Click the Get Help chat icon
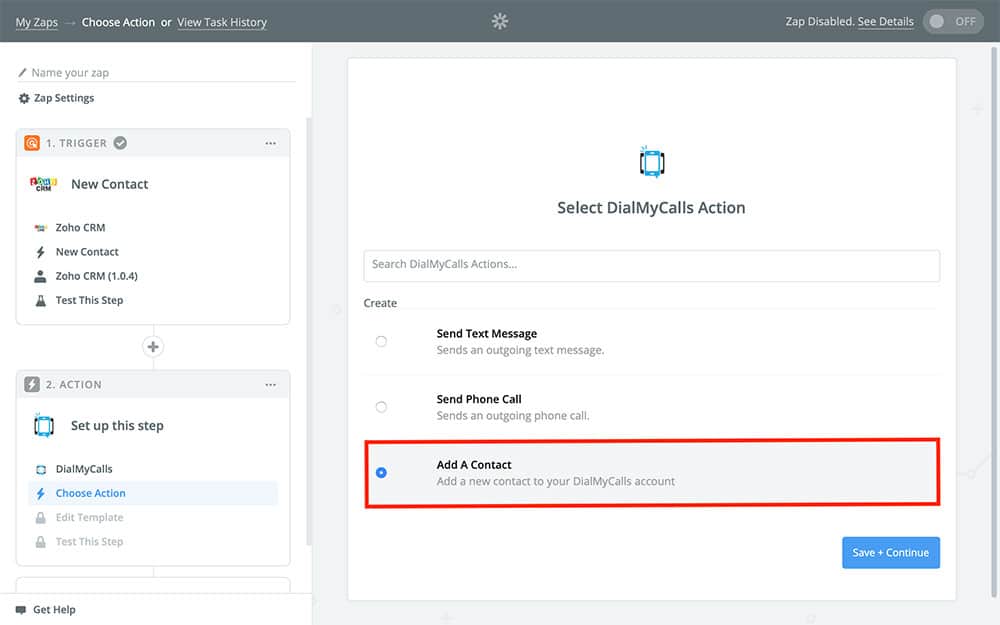The height and width of the screenshot is (625, 1000). click(x=21, y=610)
